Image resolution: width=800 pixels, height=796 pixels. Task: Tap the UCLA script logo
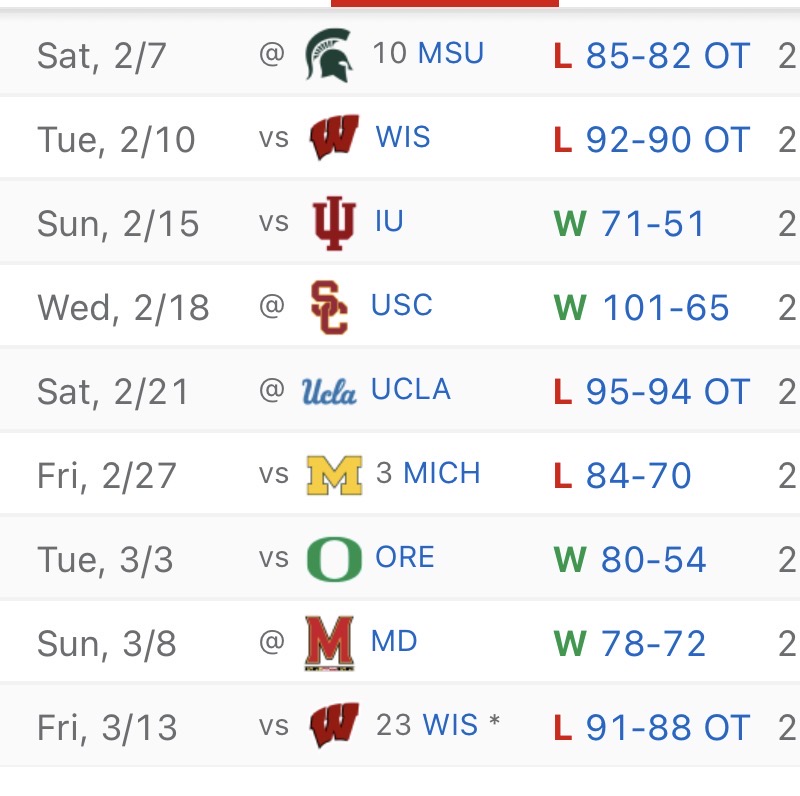tap(329, 392)
